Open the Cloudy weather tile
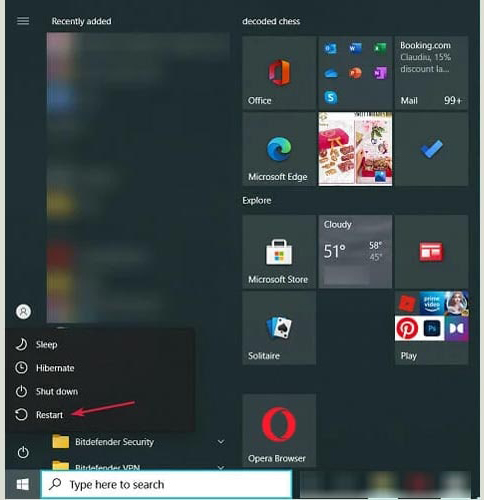Viewport: 484px width, 500px height. [355, 252]
